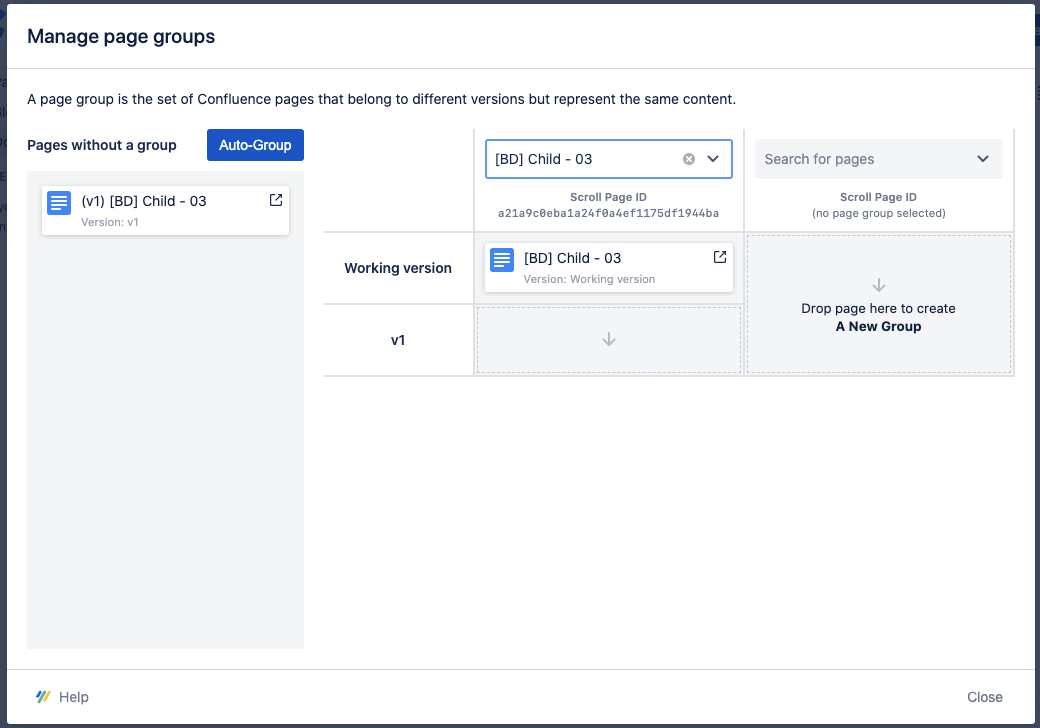Clear the [BD] Child - 03 selection

point(688,159)
